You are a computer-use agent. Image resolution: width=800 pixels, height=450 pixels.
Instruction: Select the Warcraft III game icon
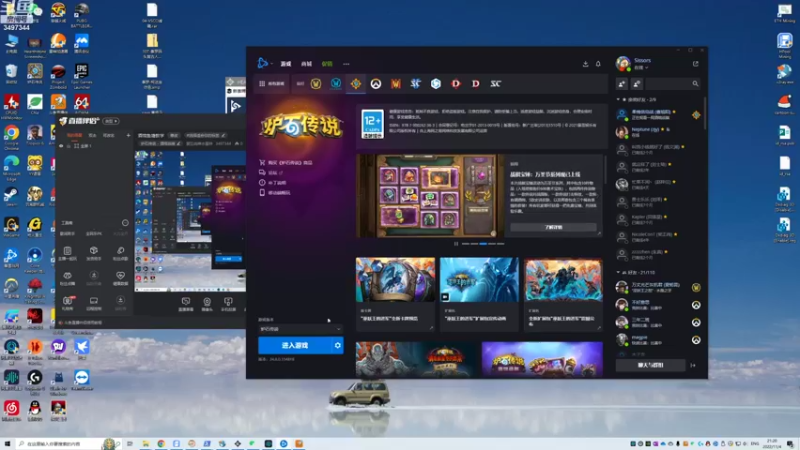click(395, 84)
